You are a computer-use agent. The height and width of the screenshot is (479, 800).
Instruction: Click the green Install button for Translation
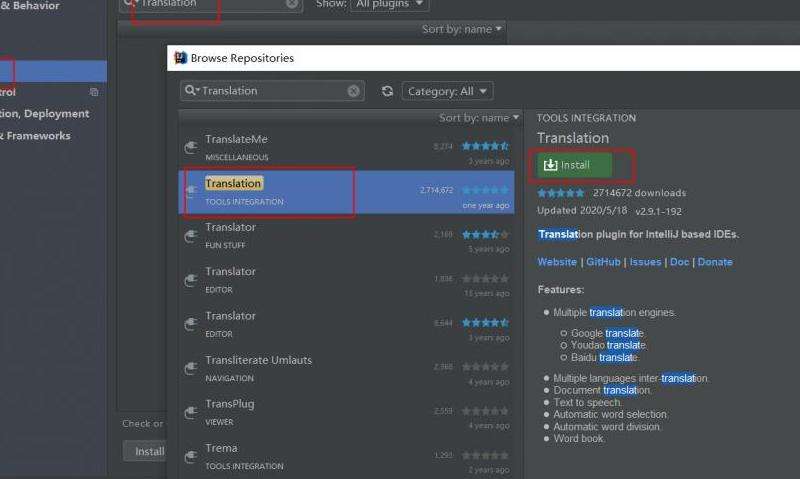tap(574, 165)
